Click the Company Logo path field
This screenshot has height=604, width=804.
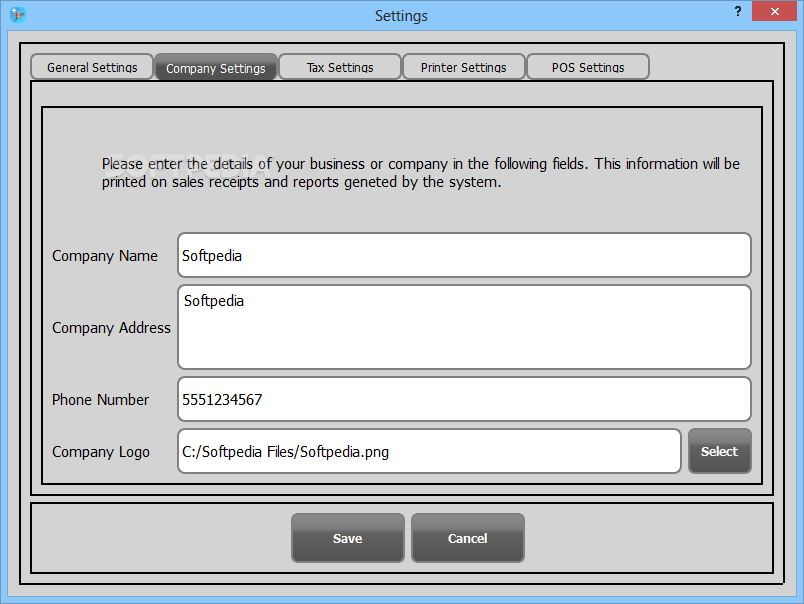429,451
